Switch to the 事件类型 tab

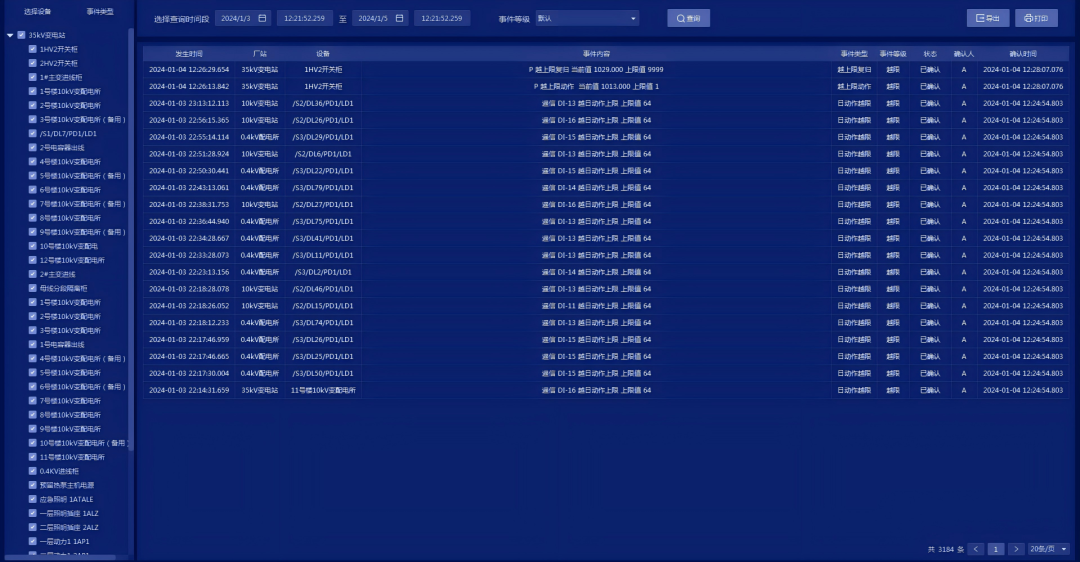click(x=100, y=12)
